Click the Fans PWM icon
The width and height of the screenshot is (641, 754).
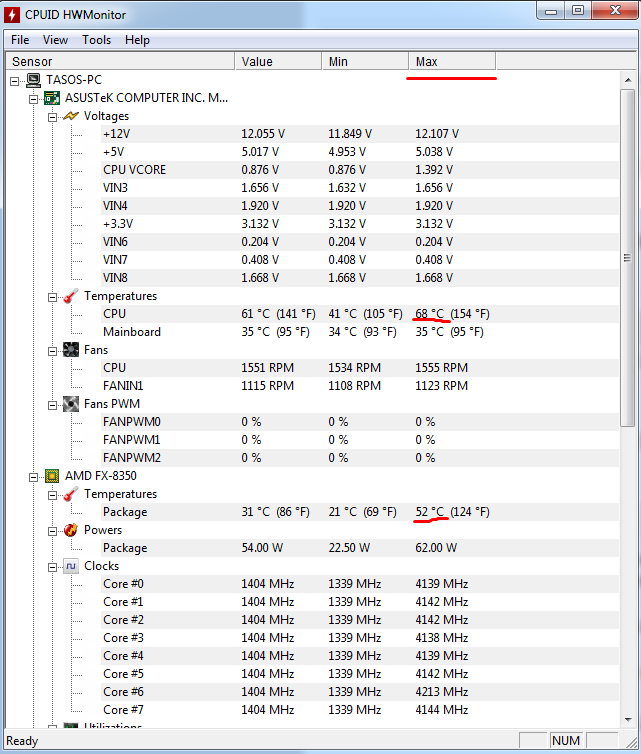point(71,404)
